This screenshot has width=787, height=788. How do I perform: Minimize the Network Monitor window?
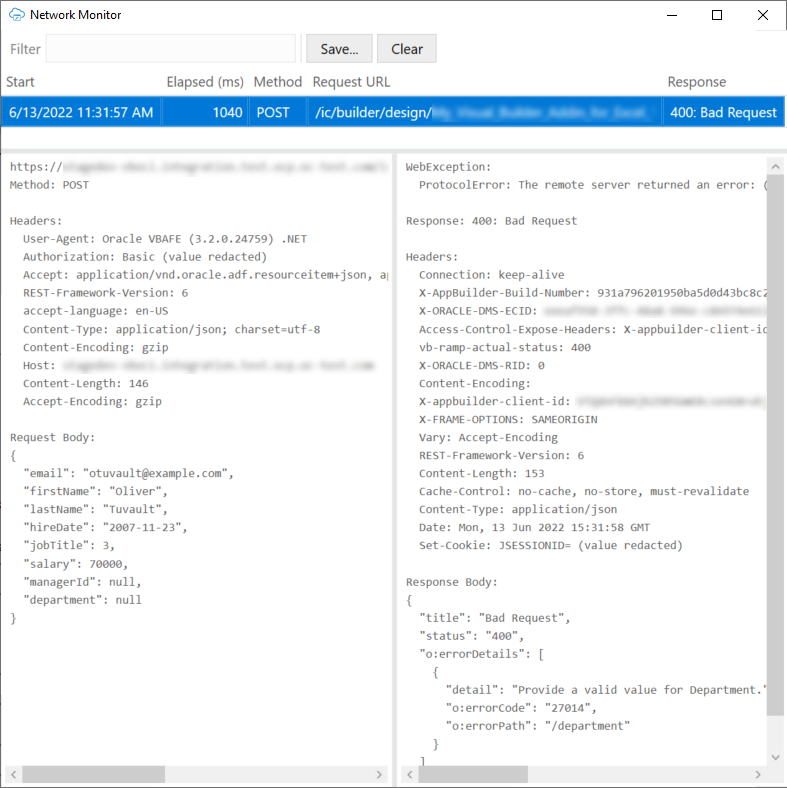click(x=672, y=15)
